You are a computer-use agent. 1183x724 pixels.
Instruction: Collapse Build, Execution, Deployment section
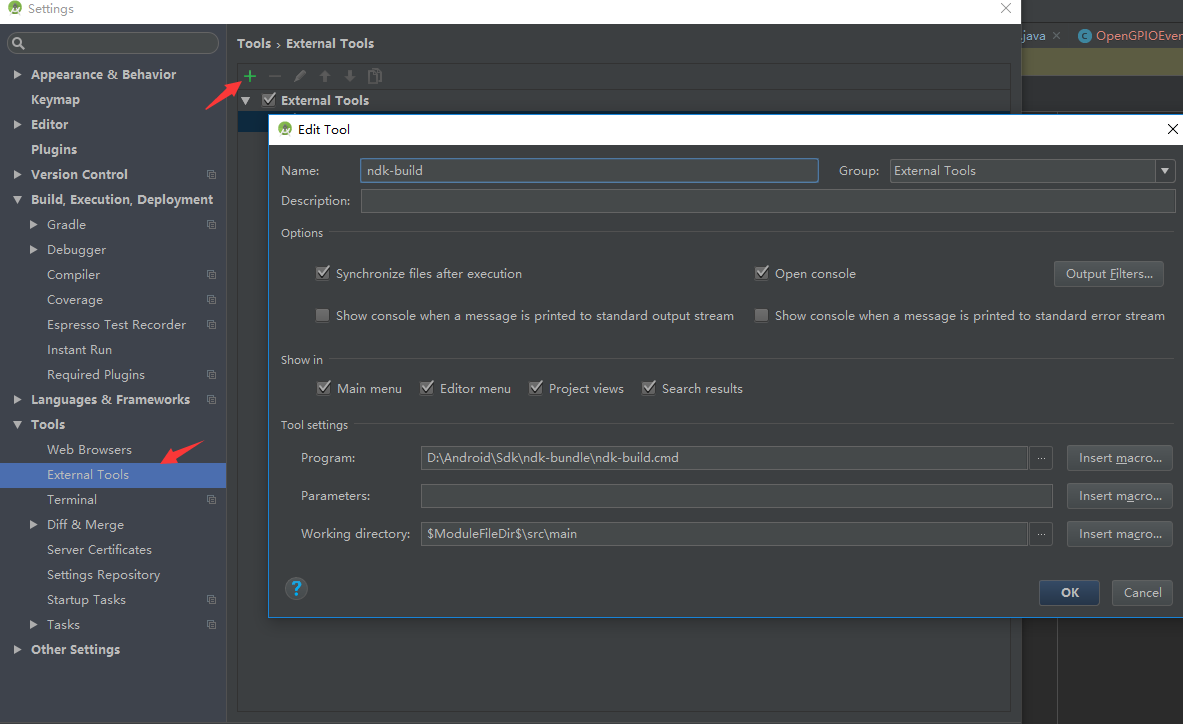(17, 200)
